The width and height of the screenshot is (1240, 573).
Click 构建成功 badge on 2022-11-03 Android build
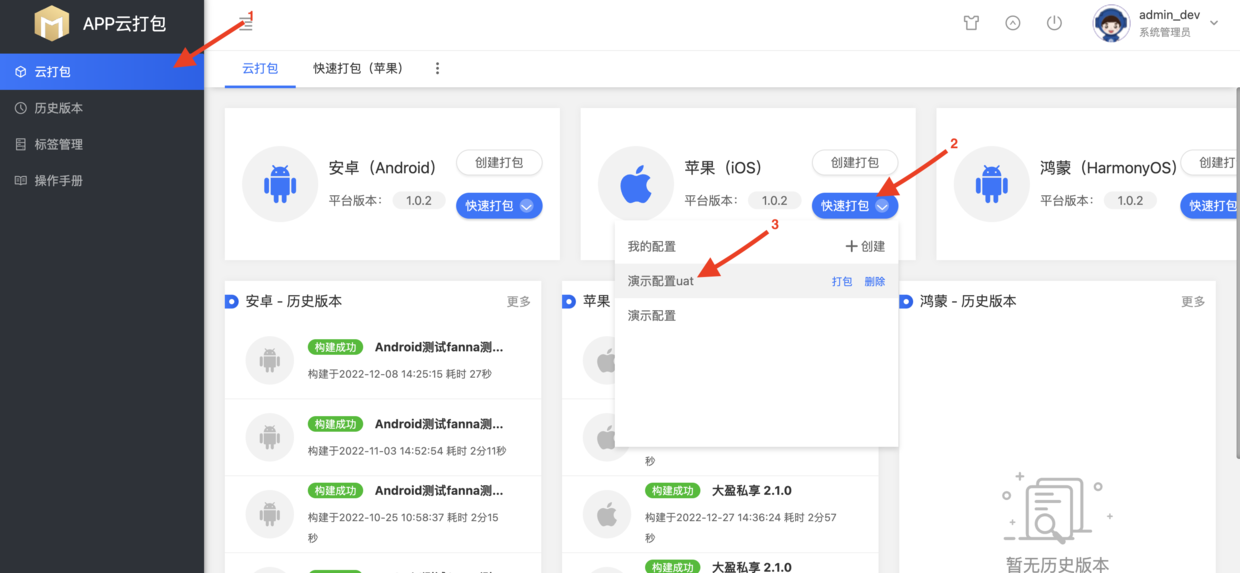click(x=335, y=424)
